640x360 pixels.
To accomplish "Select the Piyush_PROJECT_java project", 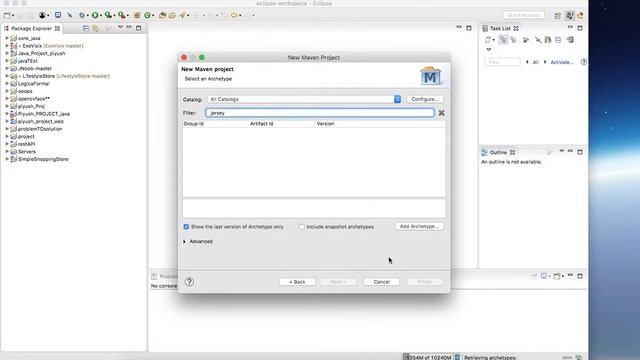I will pyautogui.click(x=44, y=114).
